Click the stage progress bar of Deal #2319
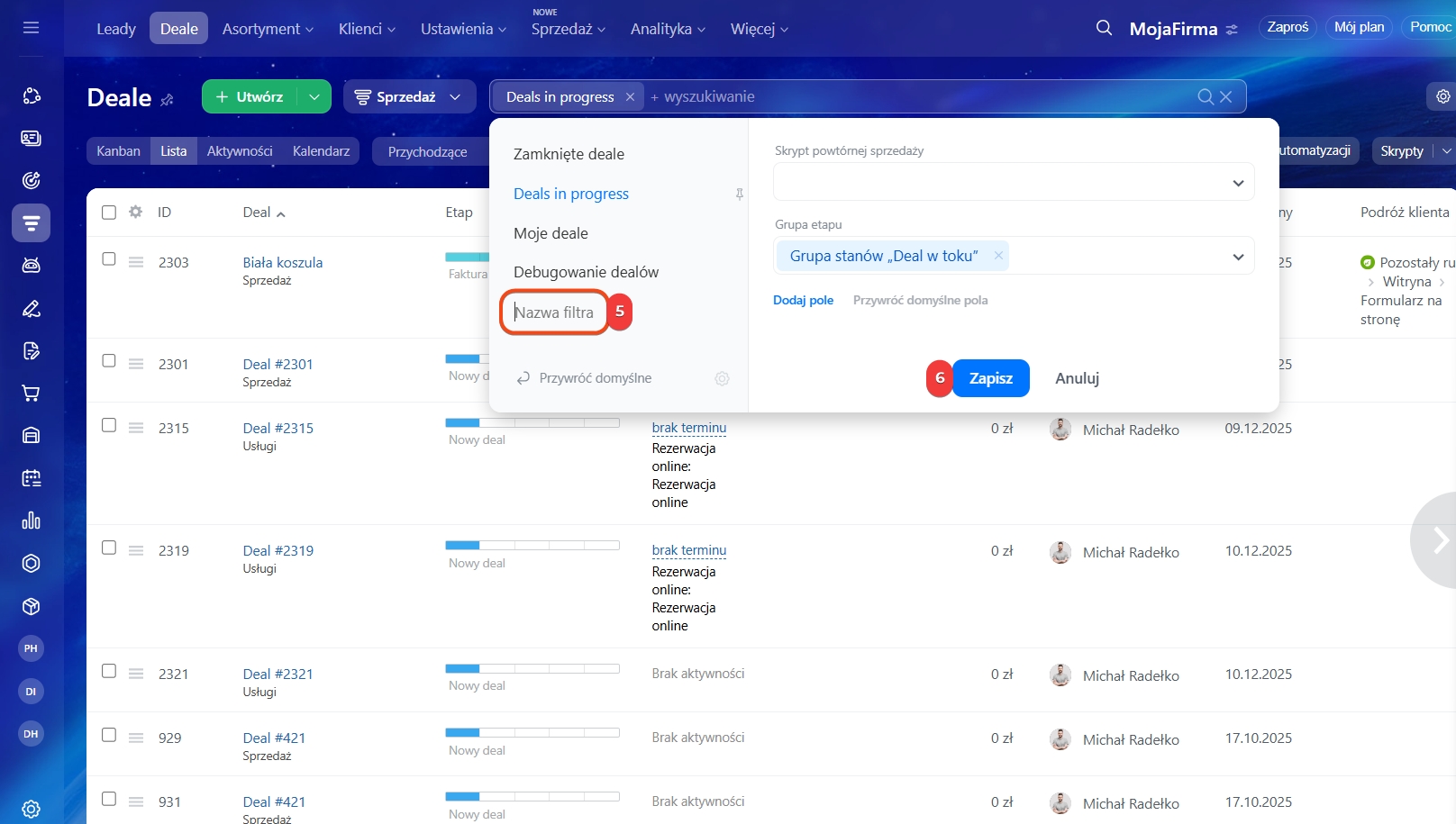This screenshot has height=824, width=1456. click(x=532, y=545)
